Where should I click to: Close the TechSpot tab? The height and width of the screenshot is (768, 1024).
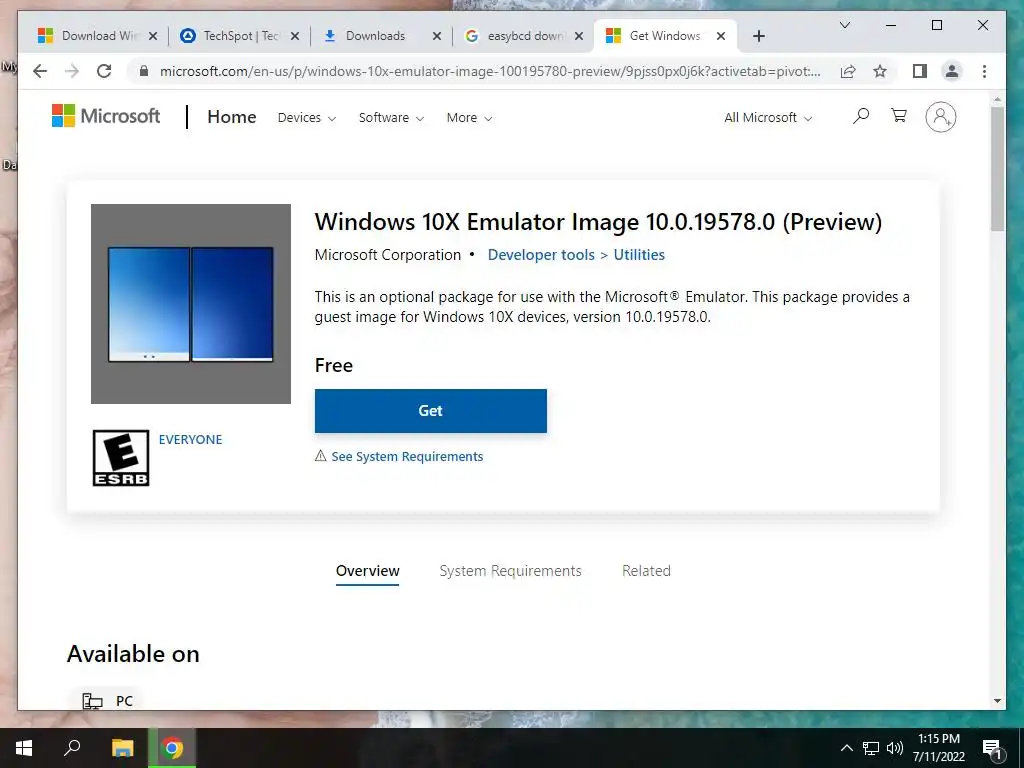(x=295, y=36)
